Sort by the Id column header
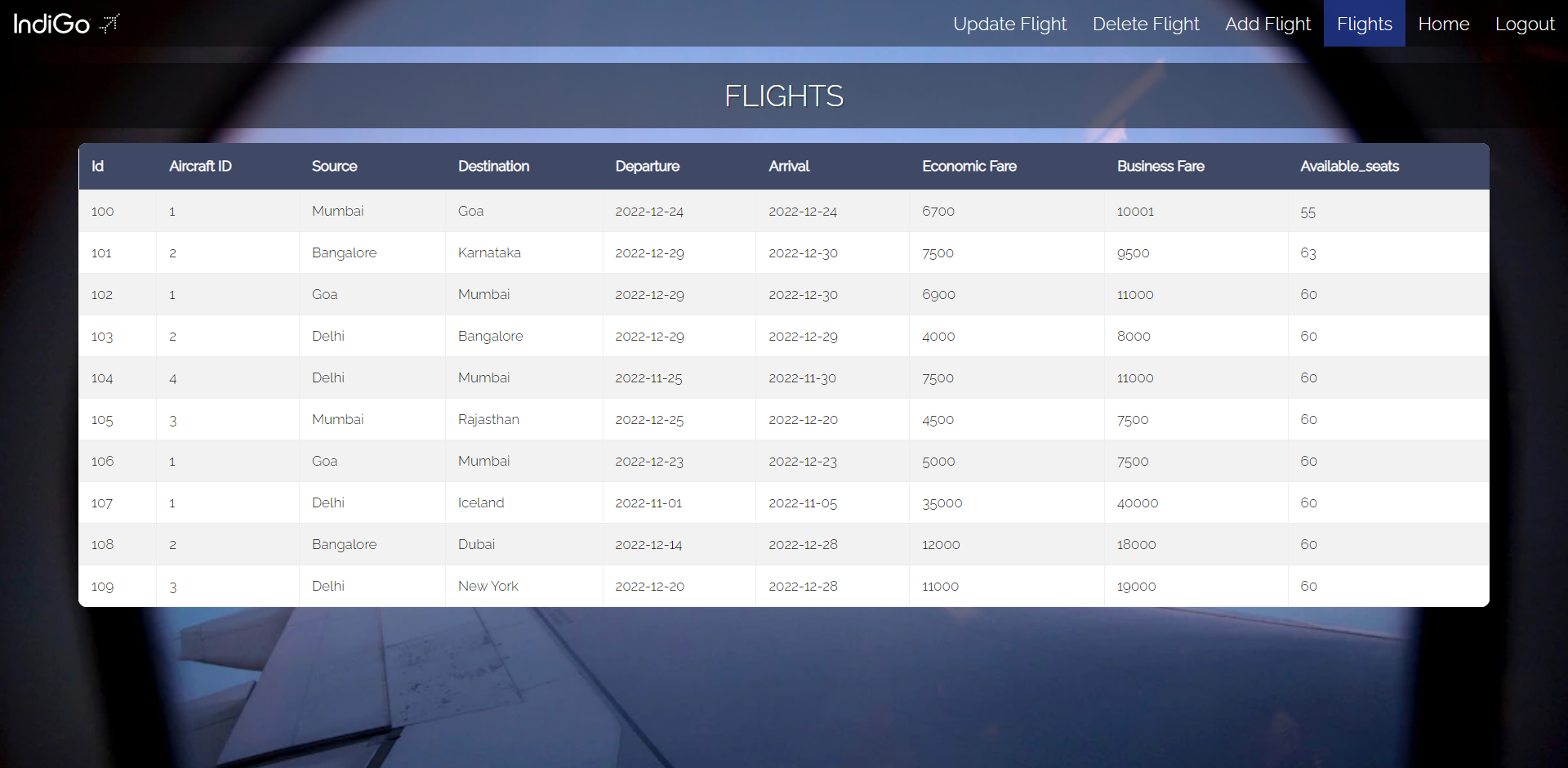The height and width of the screenshot is (768, 1568). click(98, 166)
